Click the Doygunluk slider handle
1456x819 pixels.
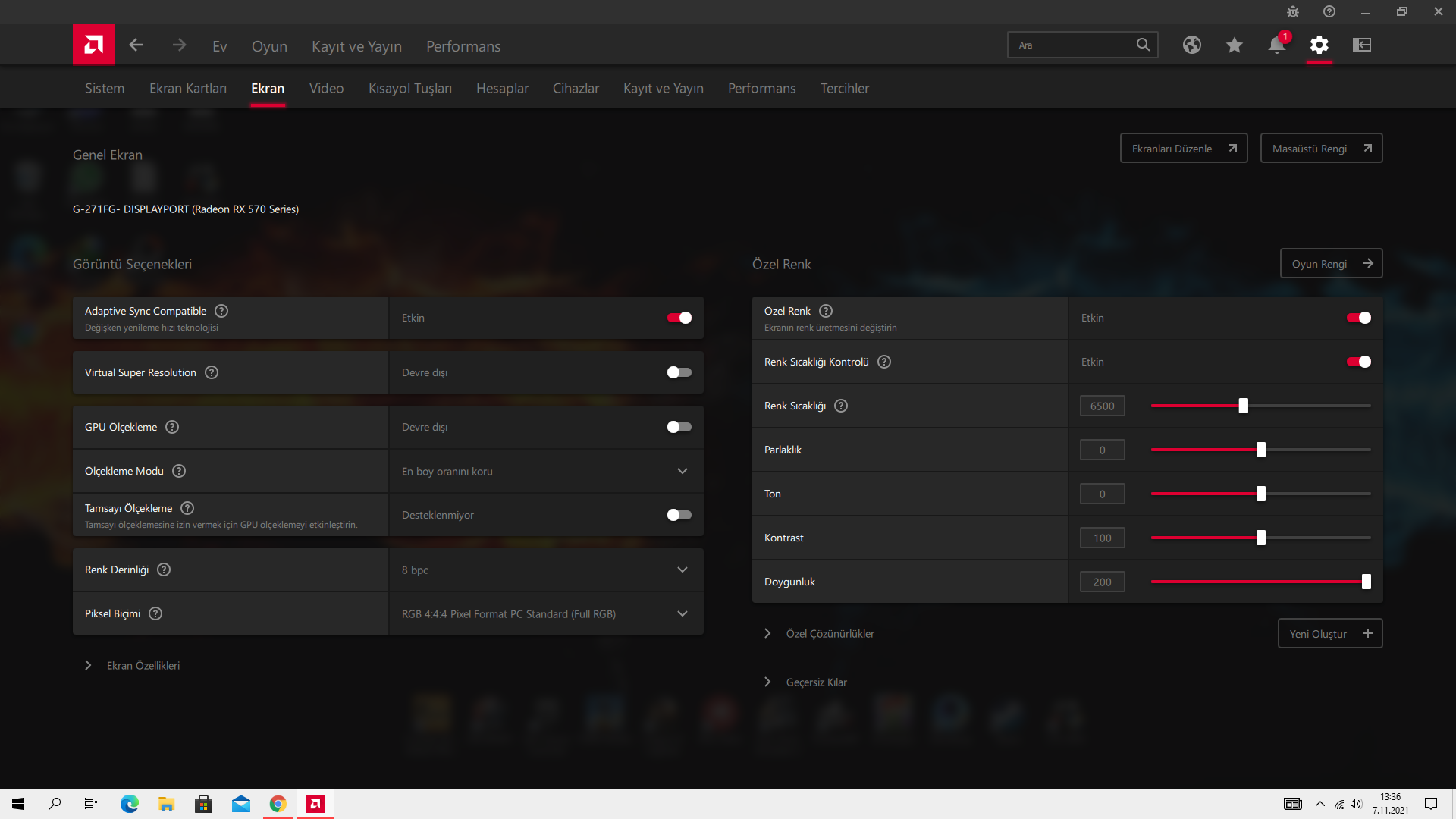[x=1366, y=582]
